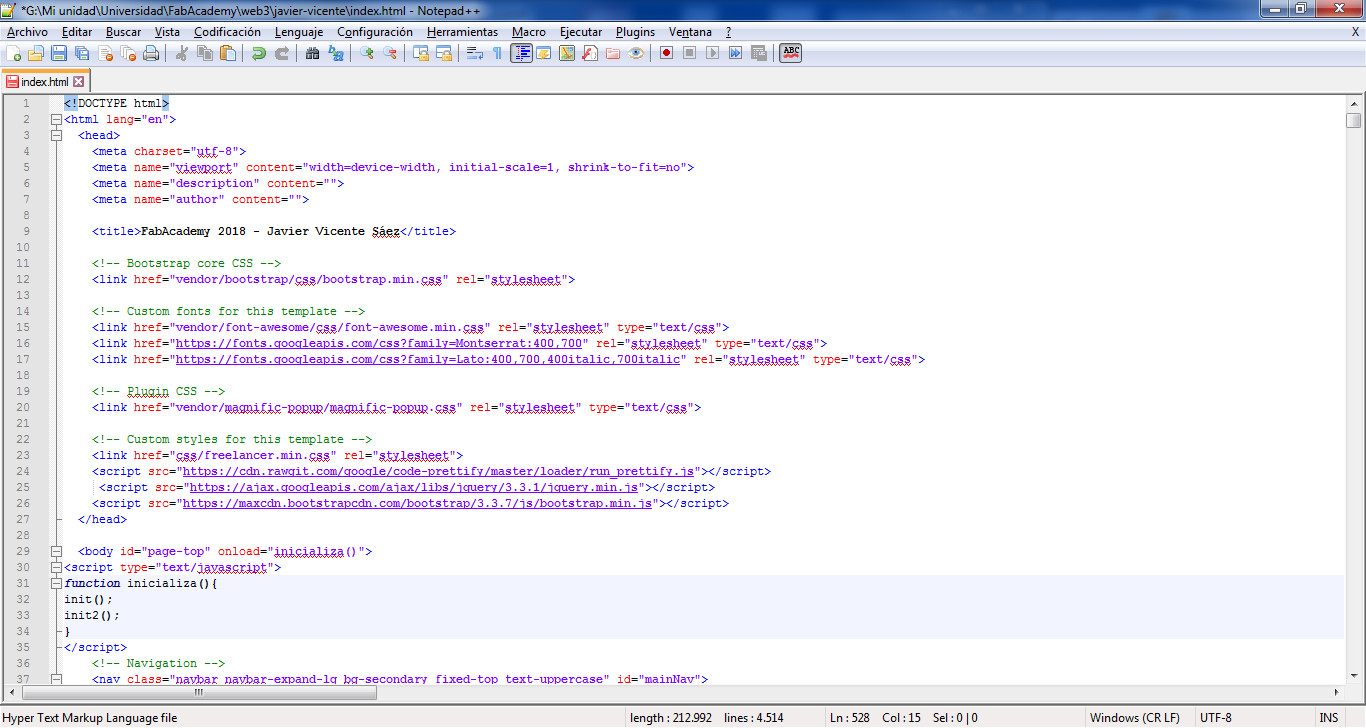Click the Paste clipboard icon

tap(228, 53)
